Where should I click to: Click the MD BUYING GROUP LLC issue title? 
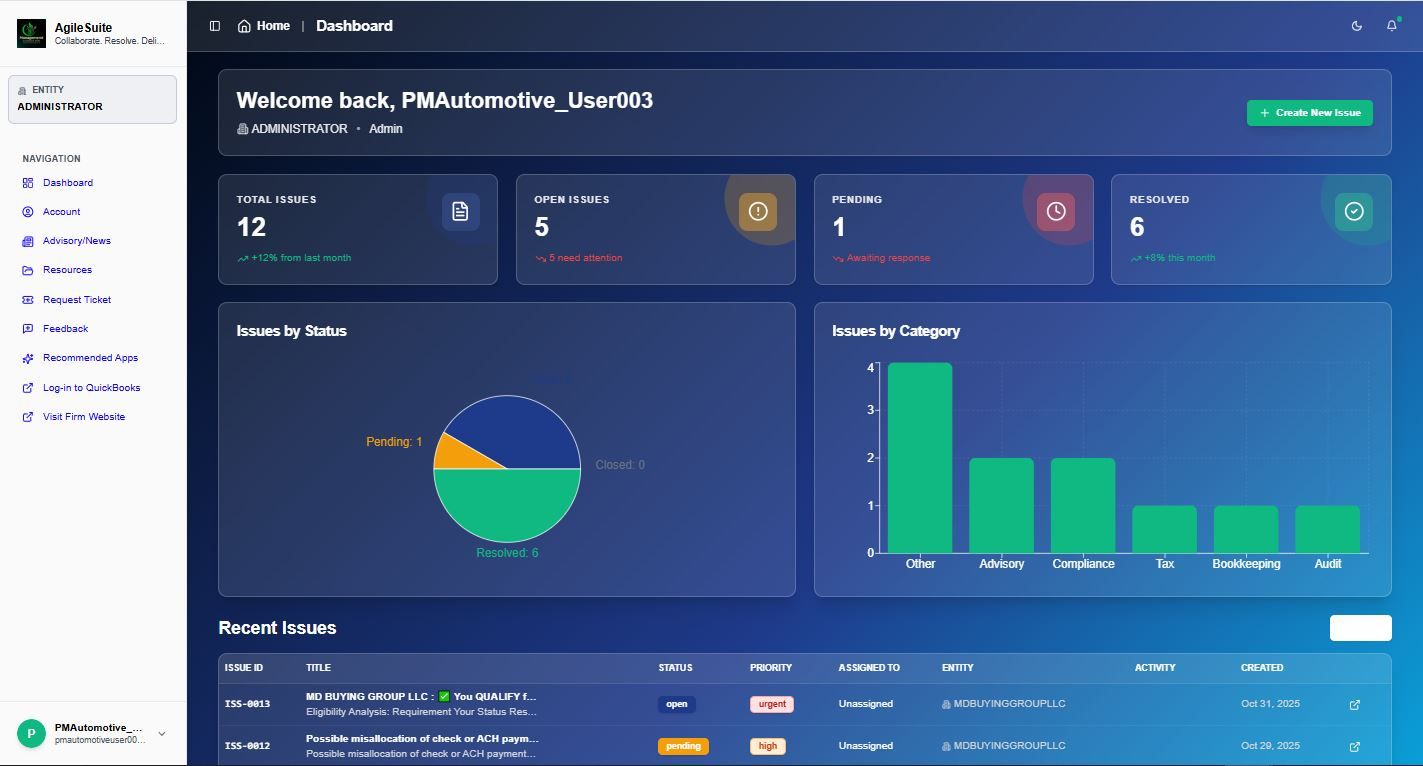(421, 696)
